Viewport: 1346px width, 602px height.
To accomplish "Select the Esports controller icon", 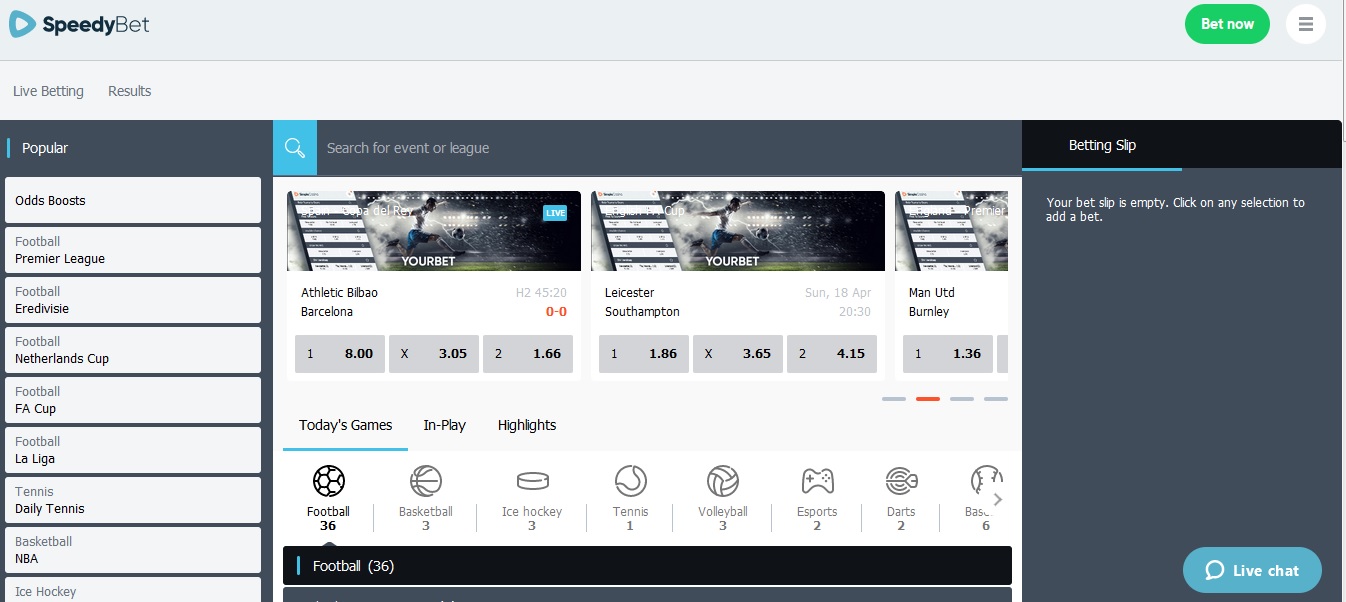I will pyautogui.click(x=817, y=482).
